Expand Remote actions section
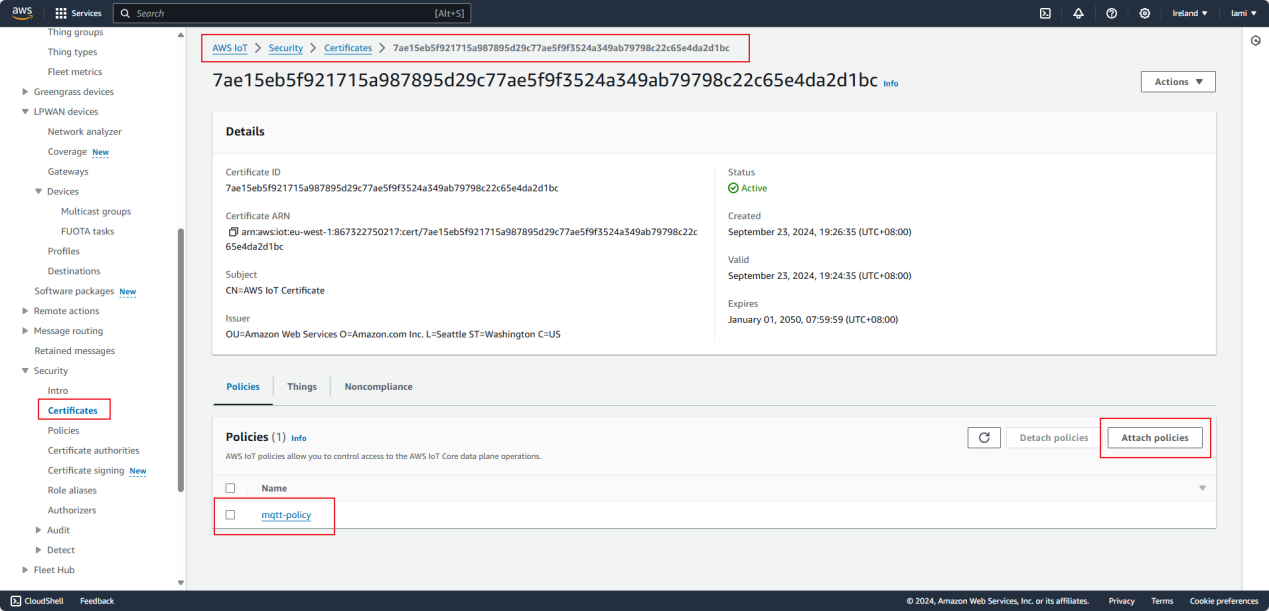Screen dimensions: 1269x611 25,311
